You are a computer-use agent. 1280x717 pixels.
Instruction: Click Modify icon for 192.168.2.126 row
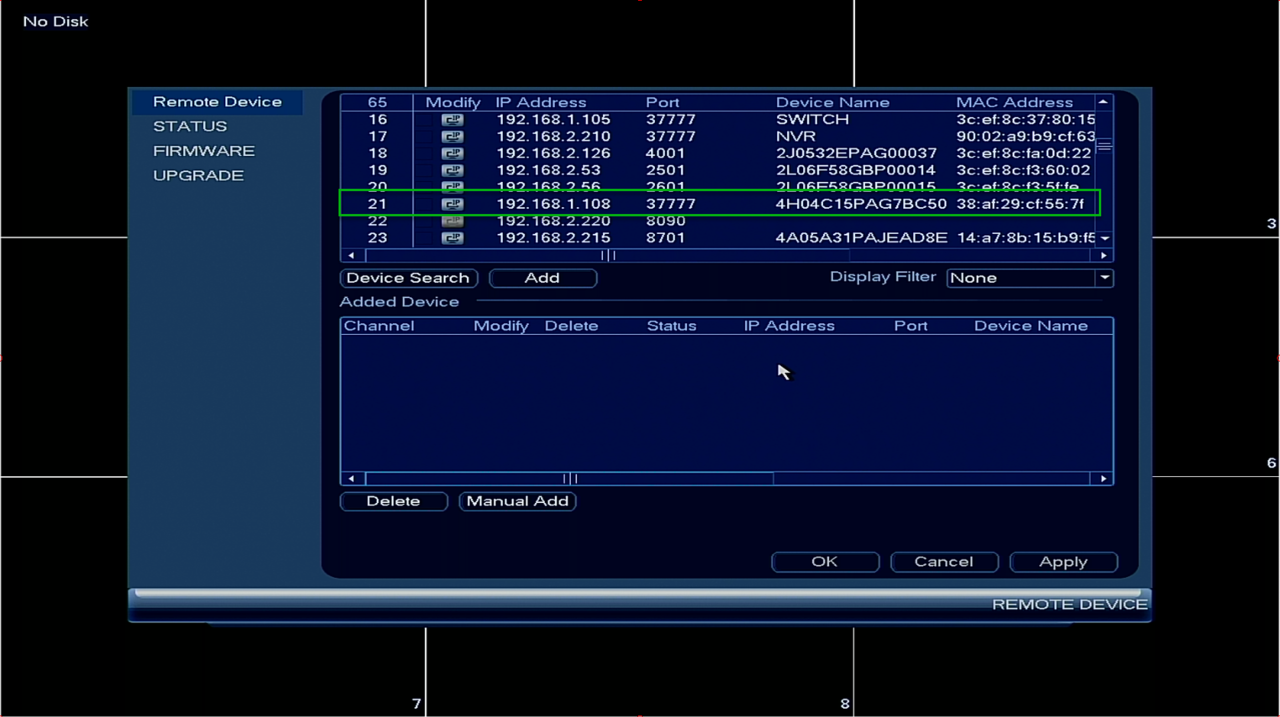point(453,154)
